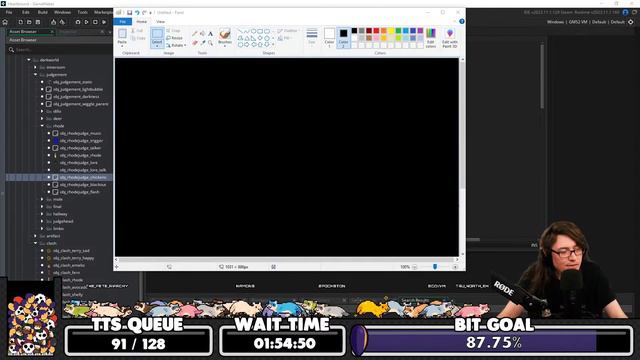Choose the Fill with color bucket tool
640x360 pixels.
(x=202, y=33)
